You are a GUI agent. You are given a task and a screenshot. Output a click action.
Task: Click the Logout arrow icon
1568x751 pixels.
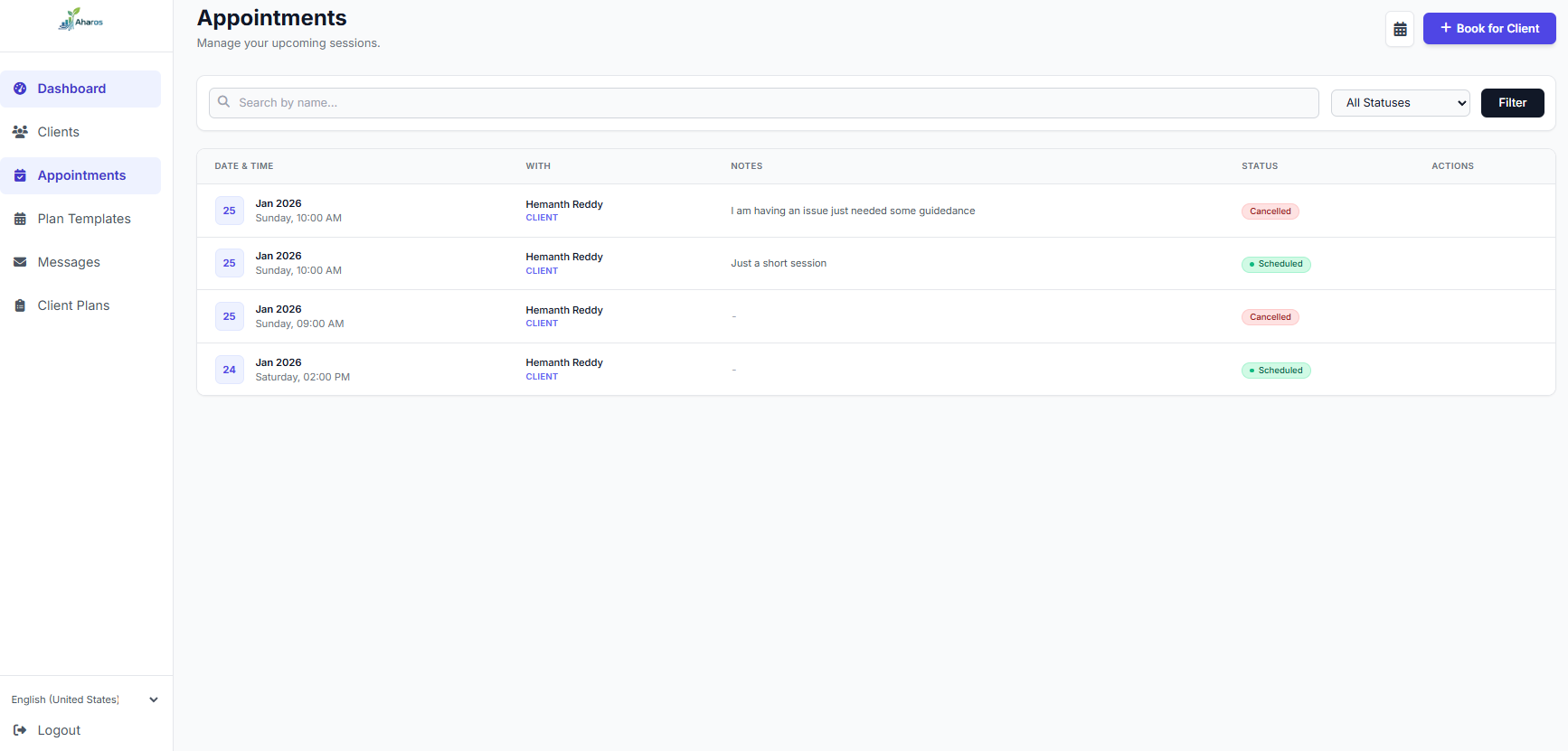[x=20, y=730]
